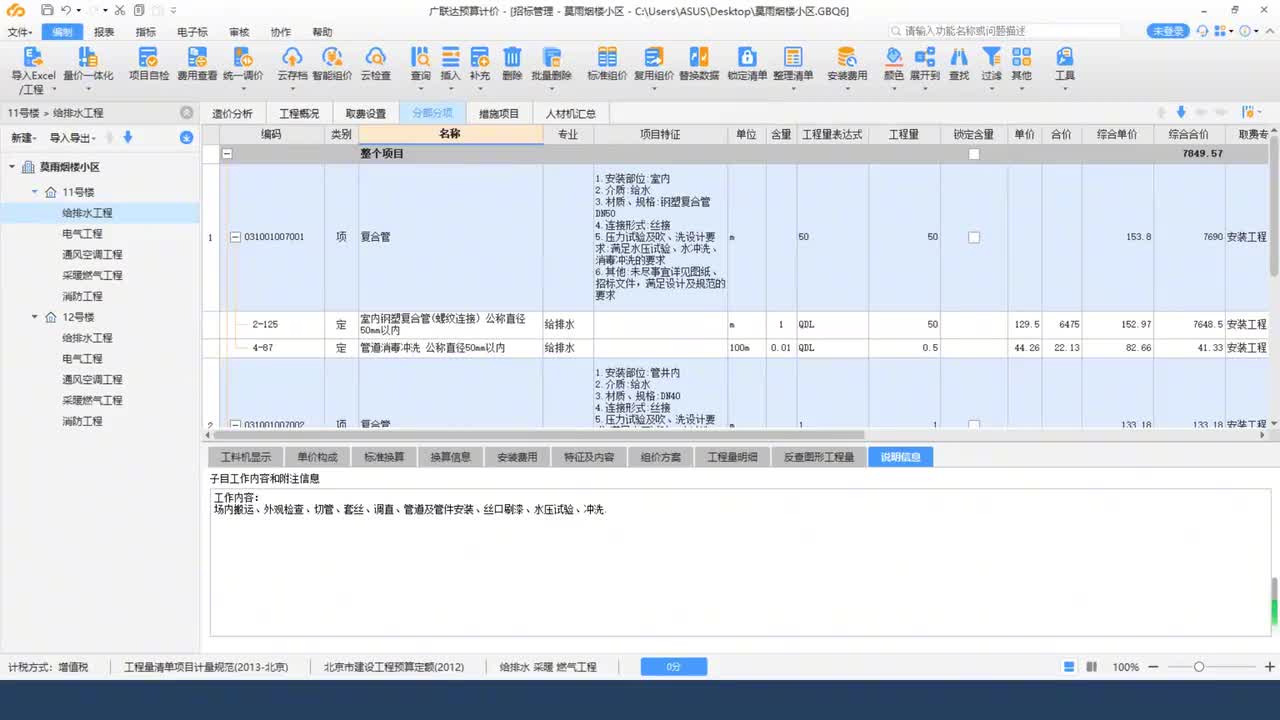Click the zoom in plus button
Viewport: 1280px width, 720px height.
click(x=1269, y=667)
